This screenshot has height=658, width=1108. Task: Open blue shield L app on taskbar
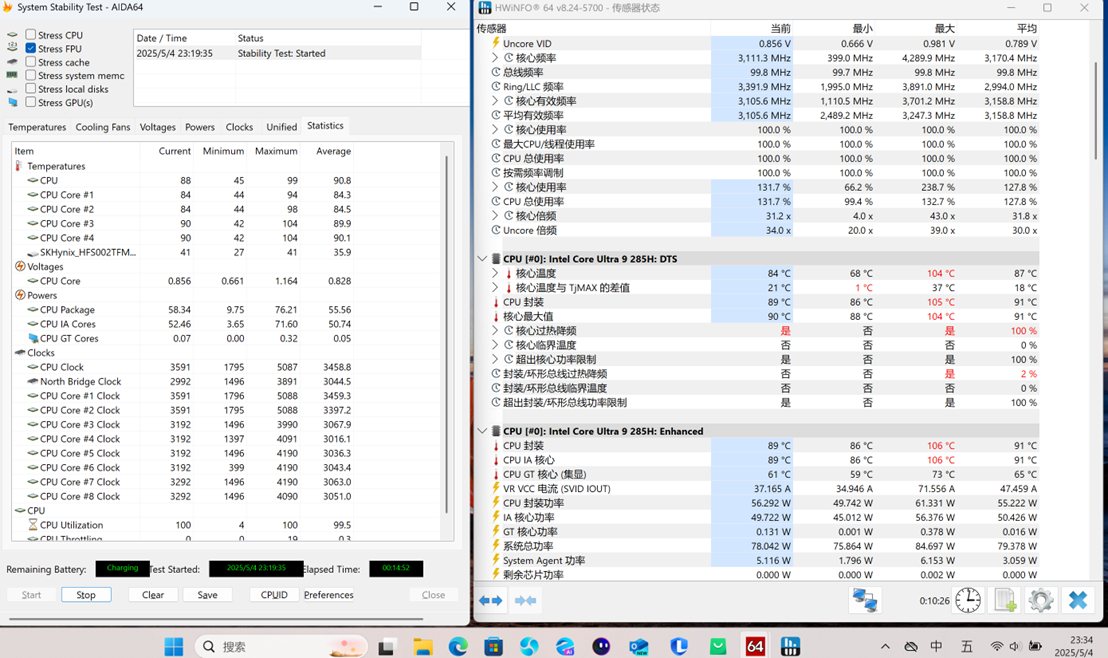point(679,646)
